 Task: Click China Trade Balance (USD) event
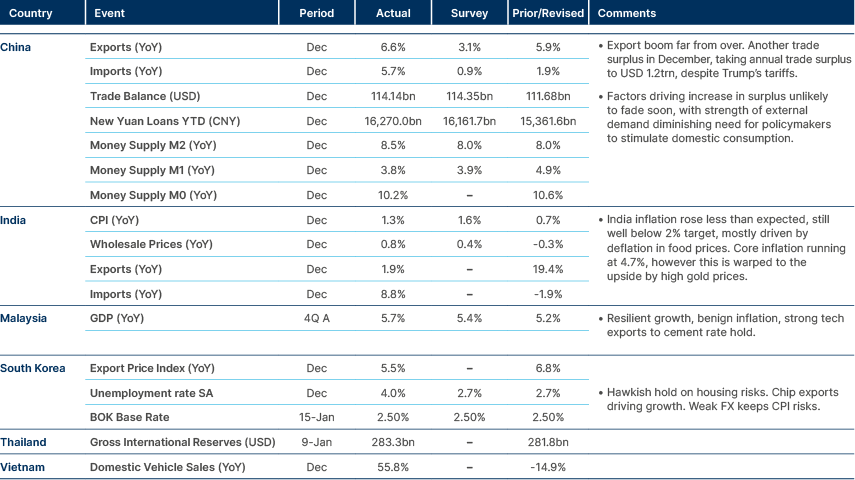pos(144,96)
